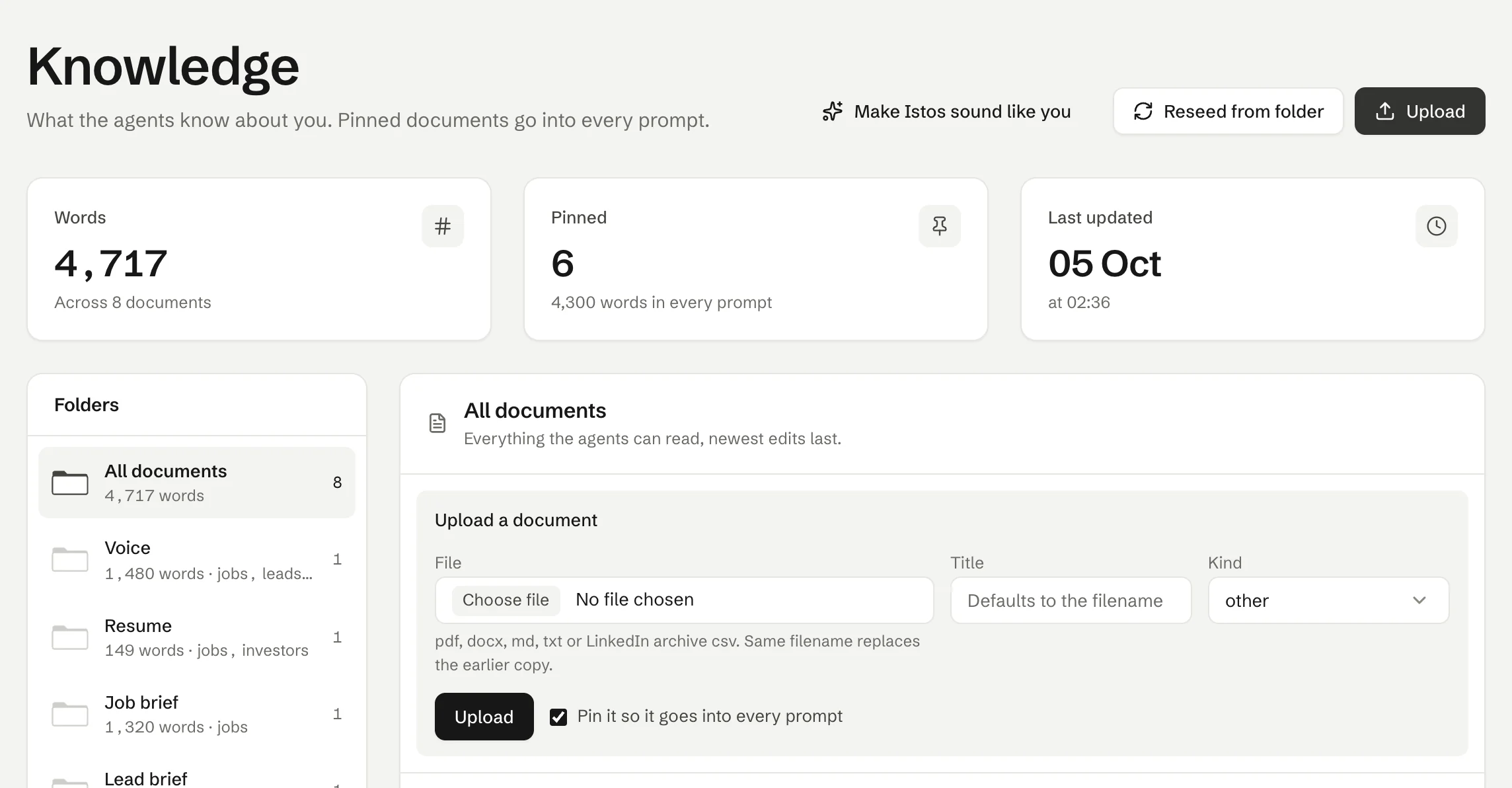Click the at 02:36 time text
Image resolution: width=1512 pixels, height=788 pixels.
point(1078,302)
